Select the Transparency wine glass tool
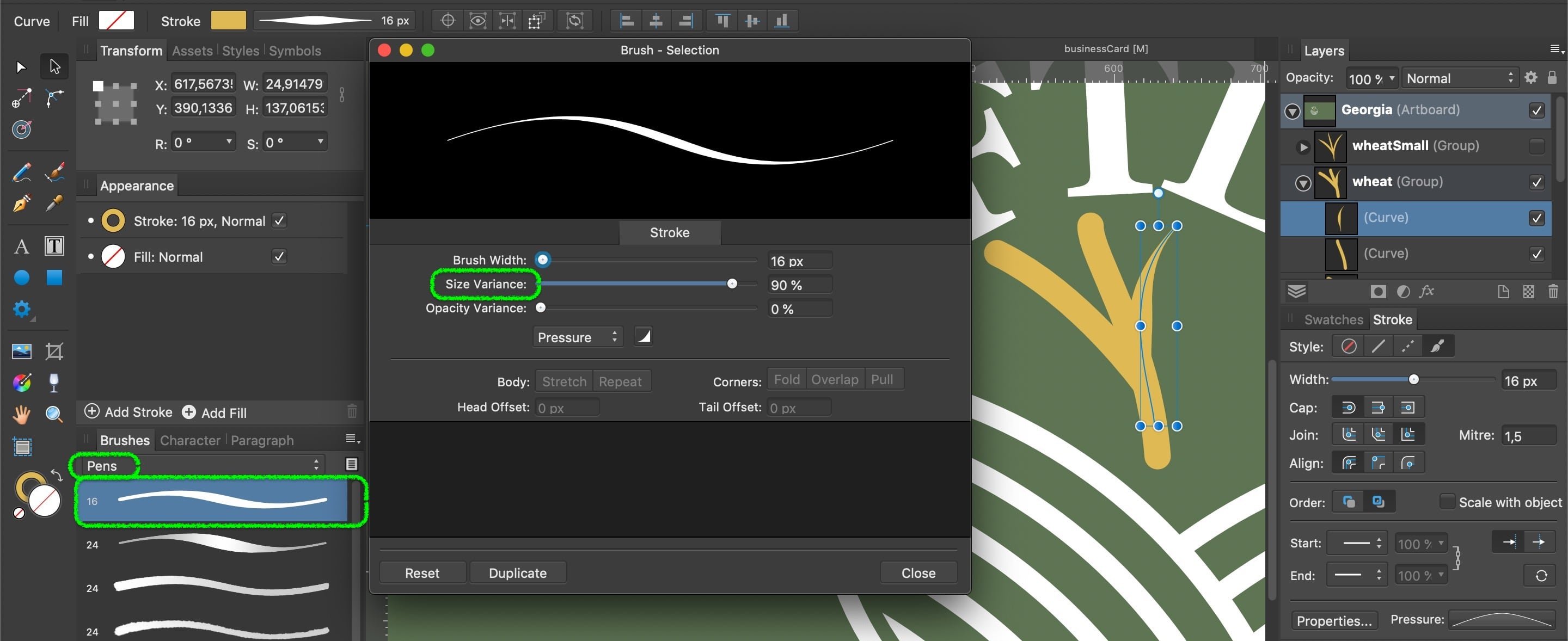 (54, 383)
